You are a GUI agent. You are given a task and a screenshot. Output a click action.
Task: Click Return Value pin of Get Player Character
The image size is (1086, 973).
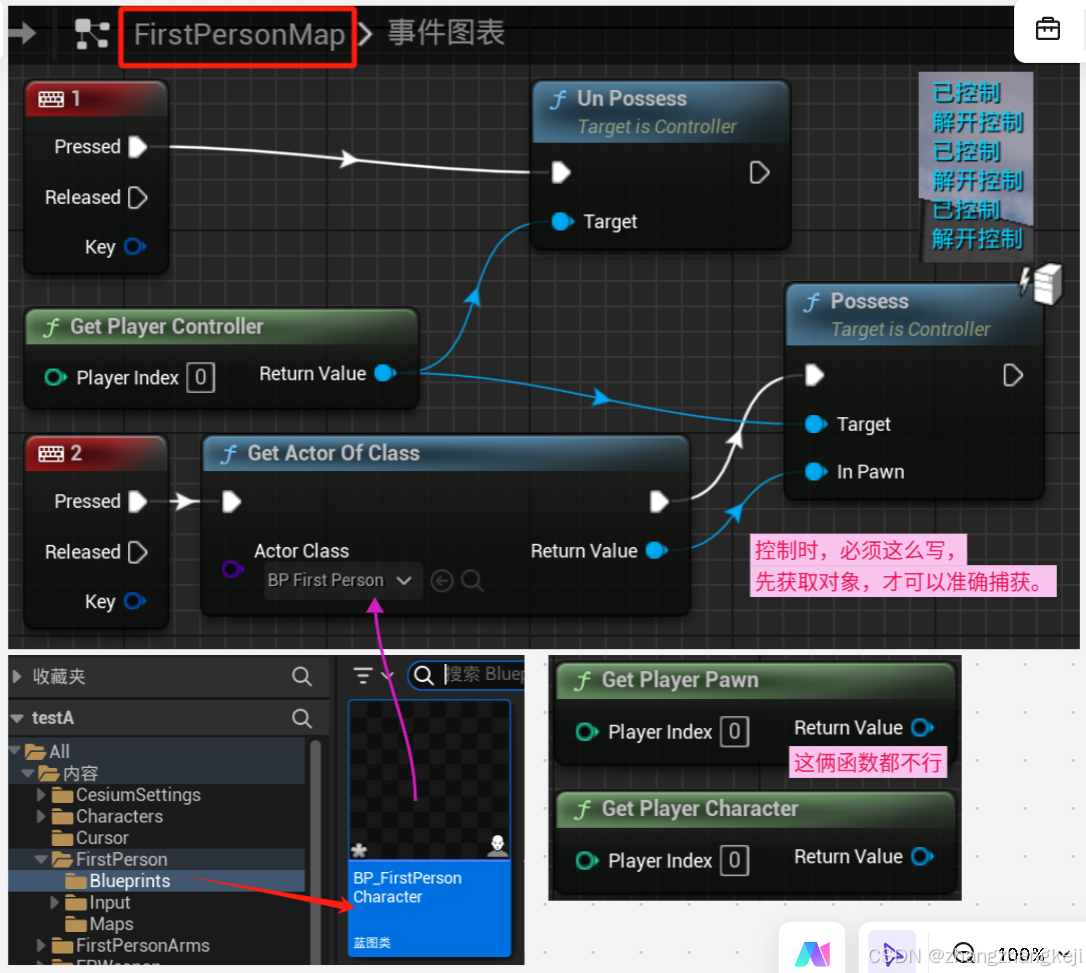pyautogui.click(x=923, y=857)
